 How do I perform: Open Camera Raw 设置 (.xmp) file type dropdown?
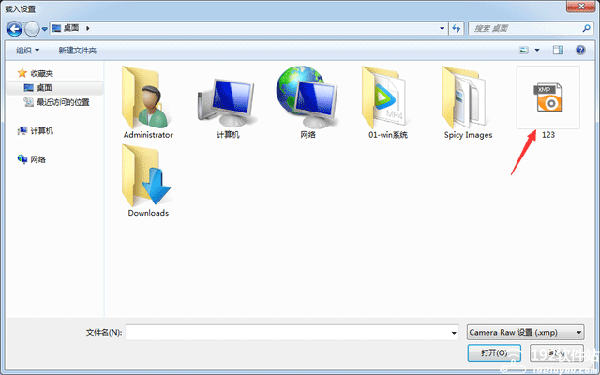click(x=525, y=332)
